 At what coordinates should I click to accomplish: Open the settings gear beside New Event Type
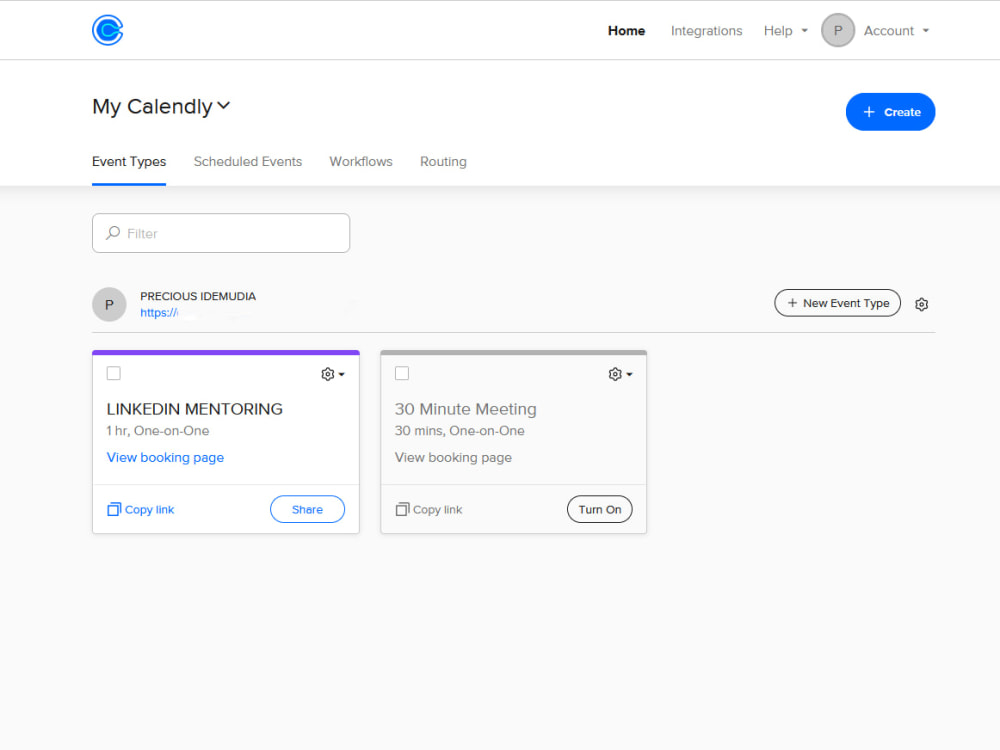point(921,304)
